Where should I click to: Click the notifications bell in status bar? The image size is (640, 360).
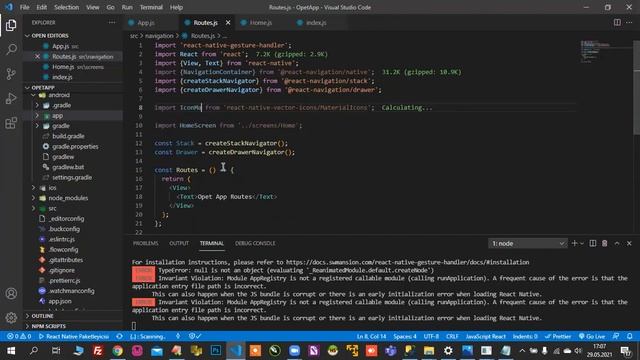[x=629, y=336]
